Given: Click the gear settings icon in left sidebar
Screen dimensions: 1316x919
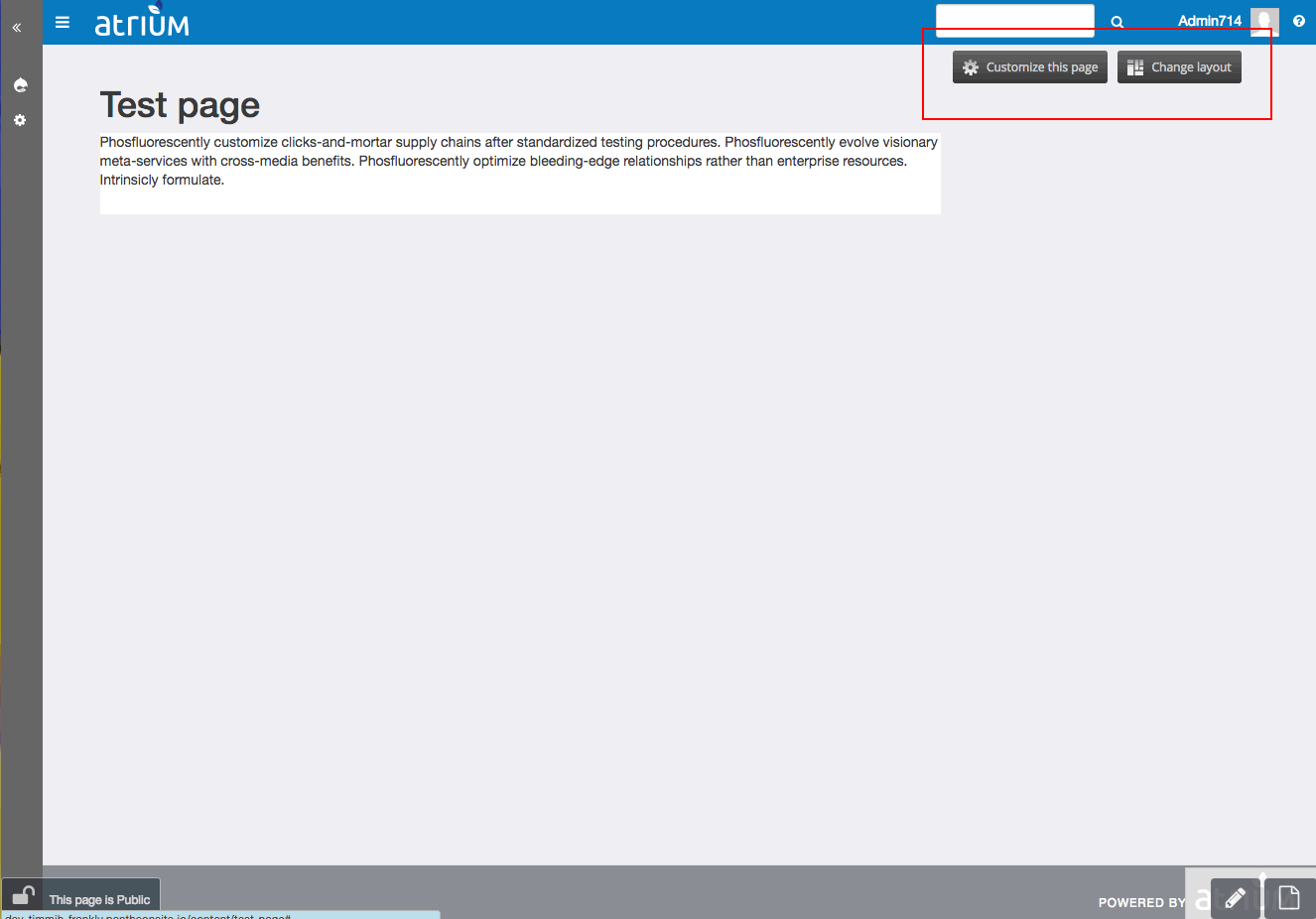Looking at the screenshot, I should coord(20,120).
